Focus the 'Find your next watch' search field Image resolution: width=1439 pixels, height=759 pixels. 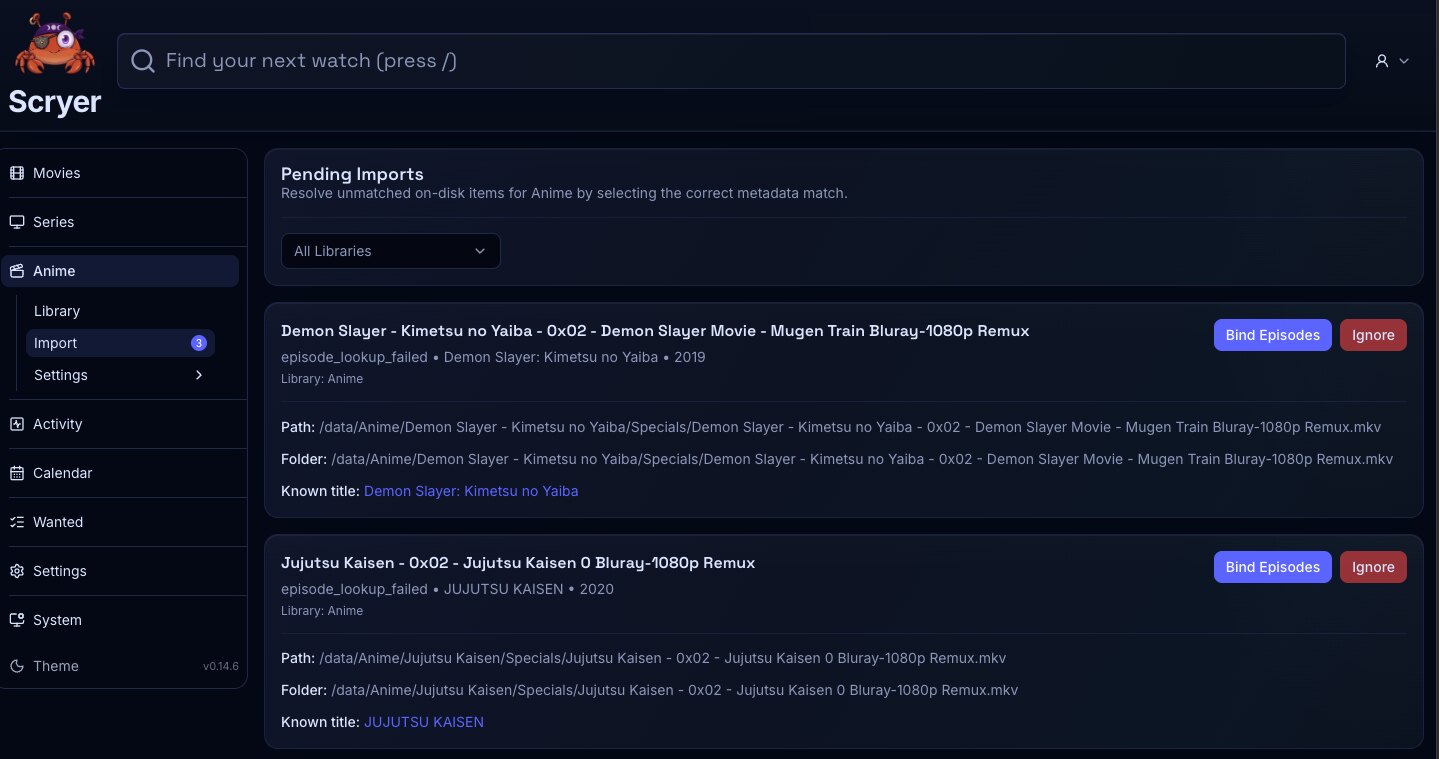[731, 61]
